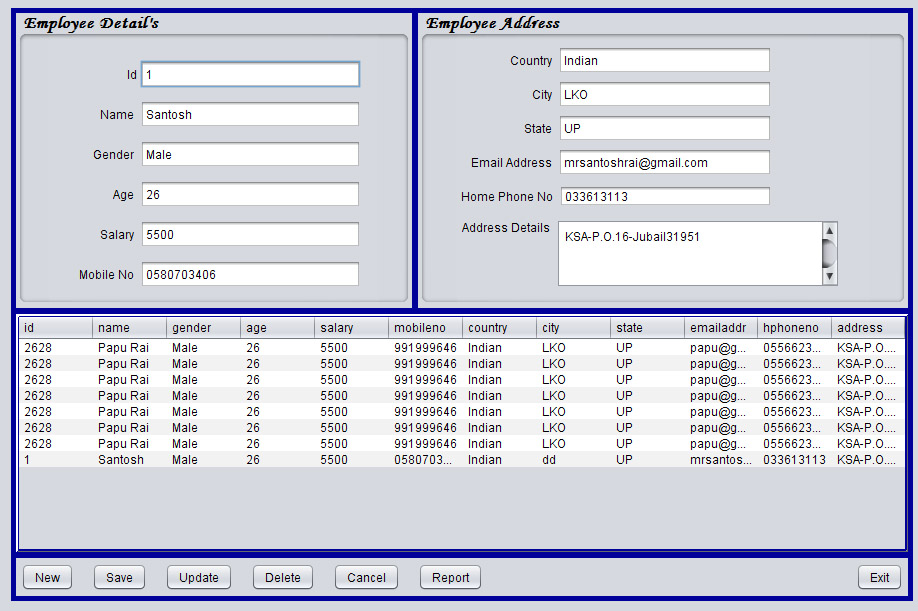Viewport: 918px width, 611px height.
Task: Click the New button
Action: (x=47, y=577)
